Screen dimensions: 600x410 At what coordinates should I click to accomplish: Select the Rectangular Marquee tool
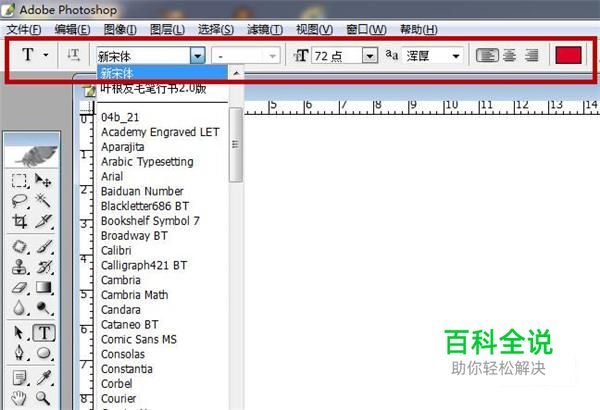pos(19,181)
